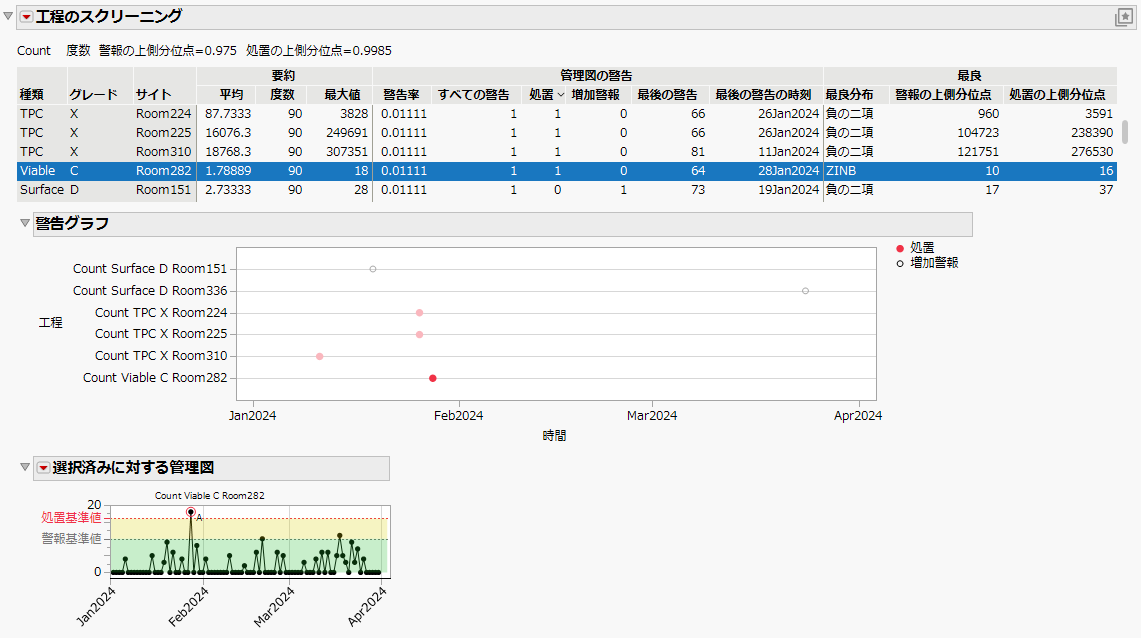Click the circled alarm point on the control chart
Screen dimensions: 1141x638
pos(191,512)
